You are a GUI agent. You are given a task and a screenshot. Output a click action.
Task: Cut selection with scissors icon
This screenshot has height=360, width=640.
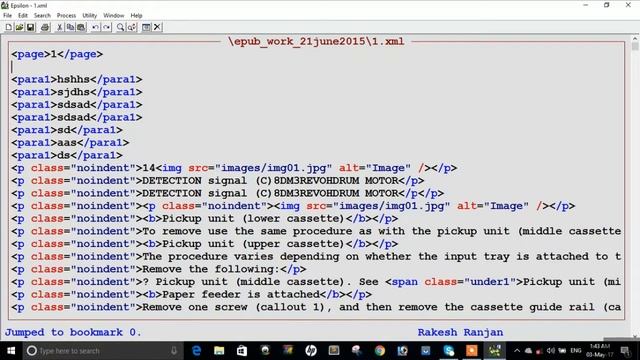[60, 27]
